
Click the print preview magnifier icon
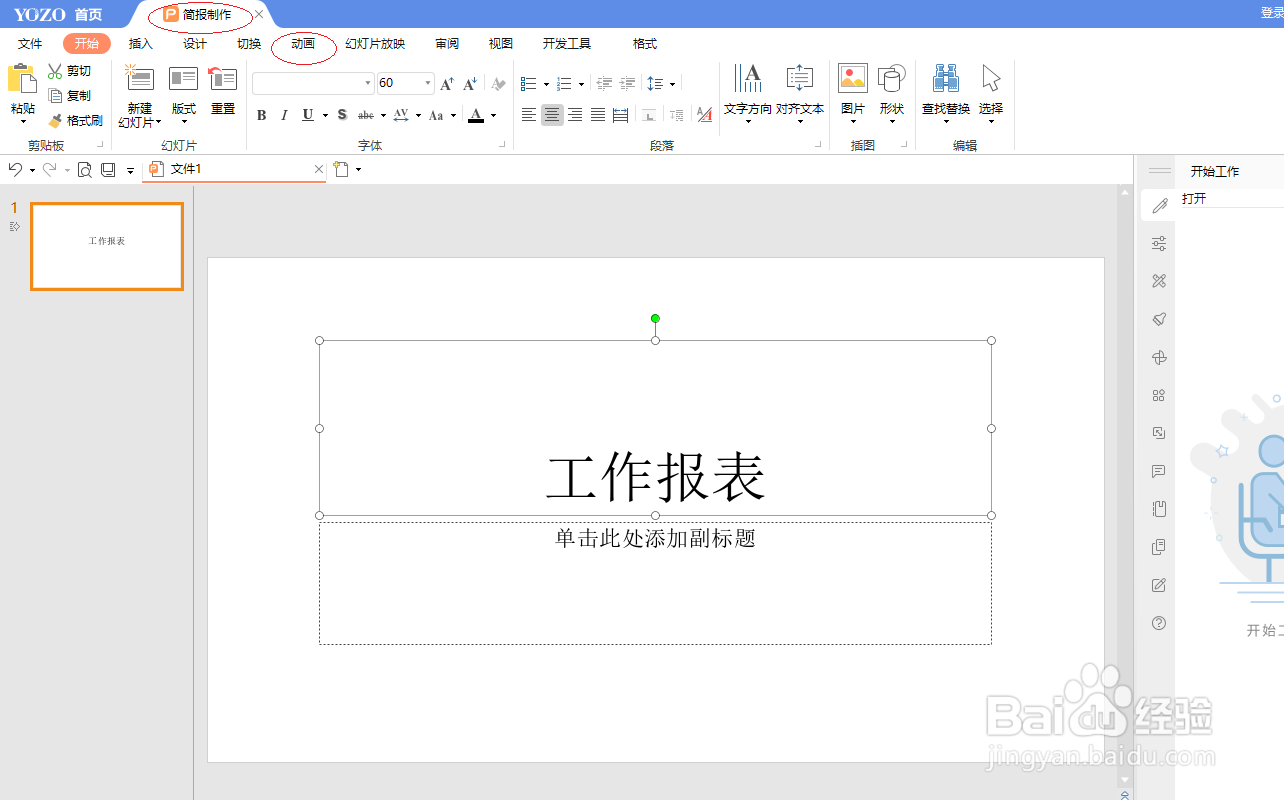click(x=85, y=170)
